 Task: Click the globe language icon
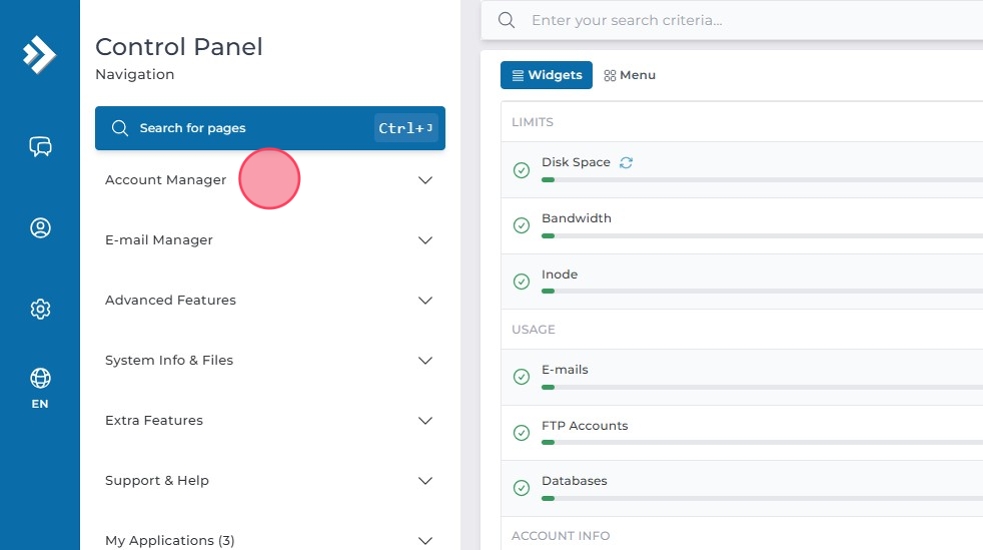(40, 378)
